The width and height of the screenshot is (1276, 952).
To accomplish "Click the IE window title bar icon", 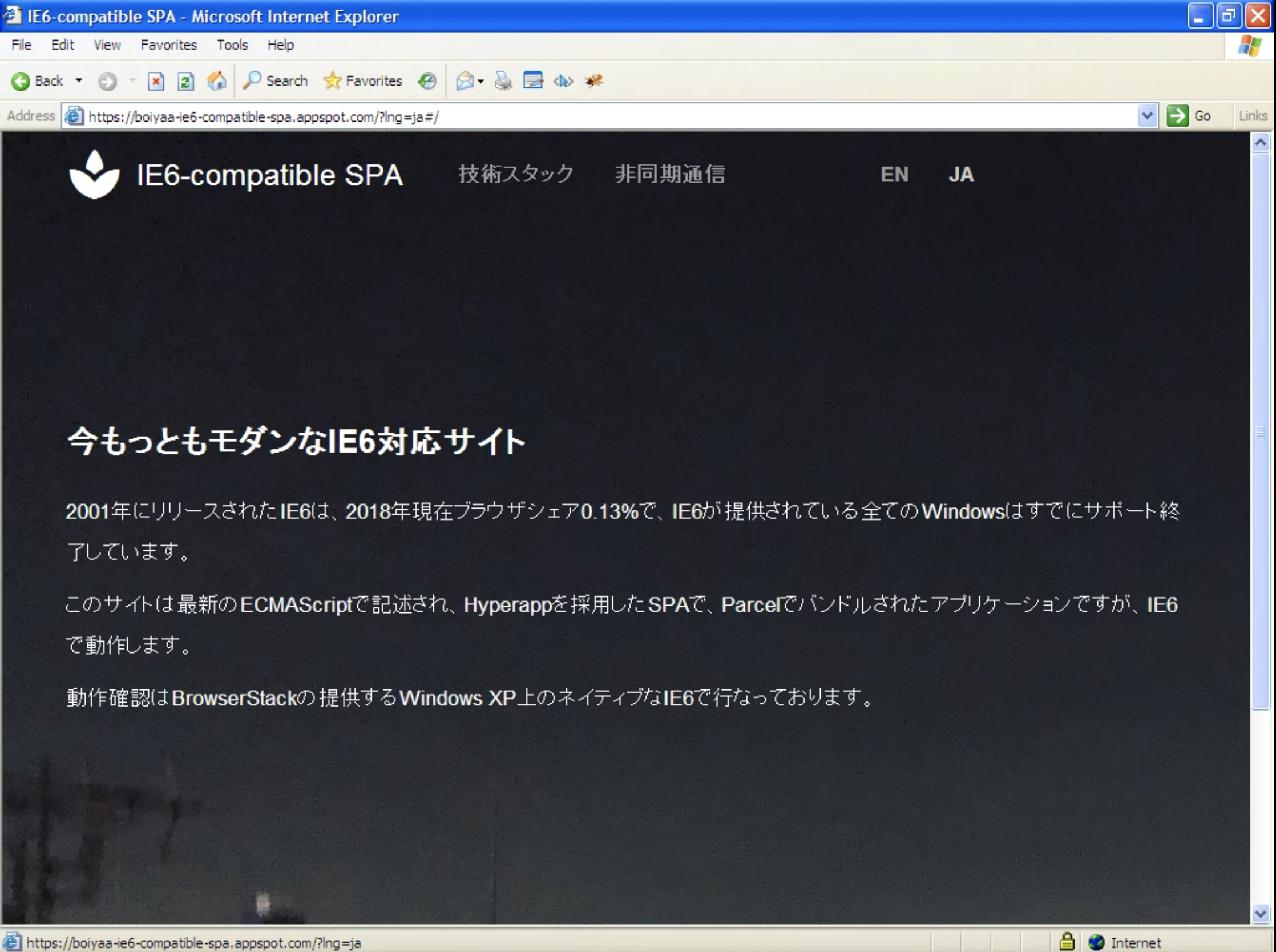I will (x=12, y=15).
